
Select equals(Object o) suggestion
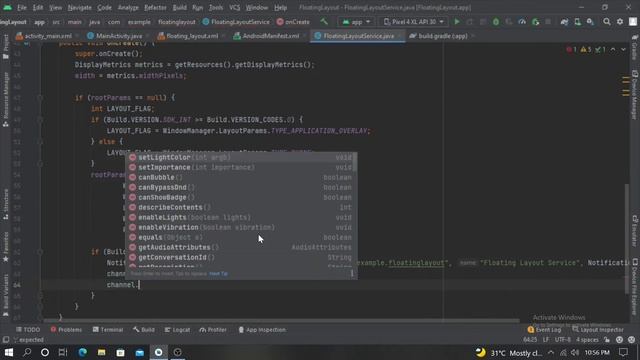click(x=241, y=237)
